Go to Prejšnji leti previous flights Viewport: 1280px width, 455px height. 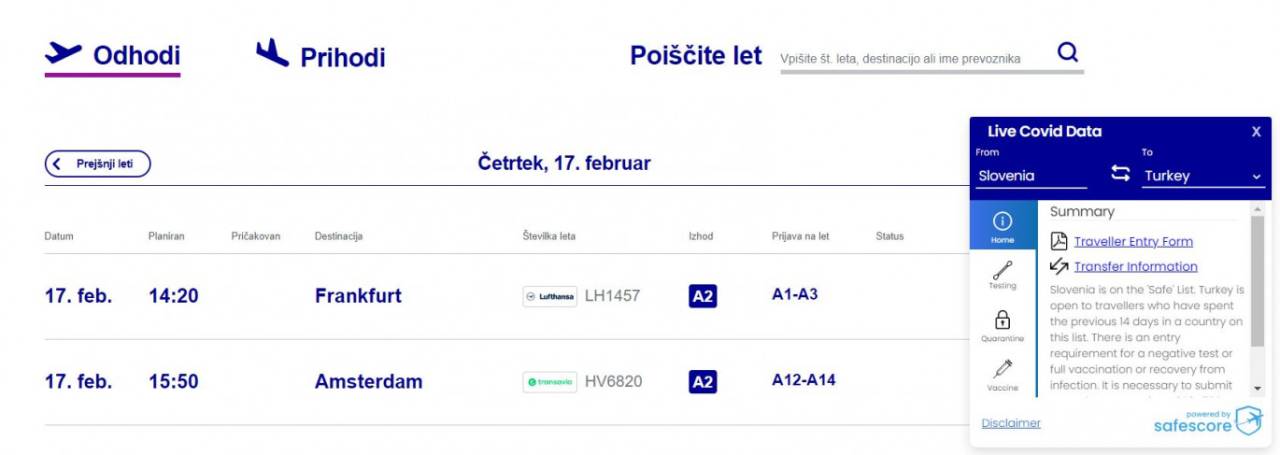point(97,164)
